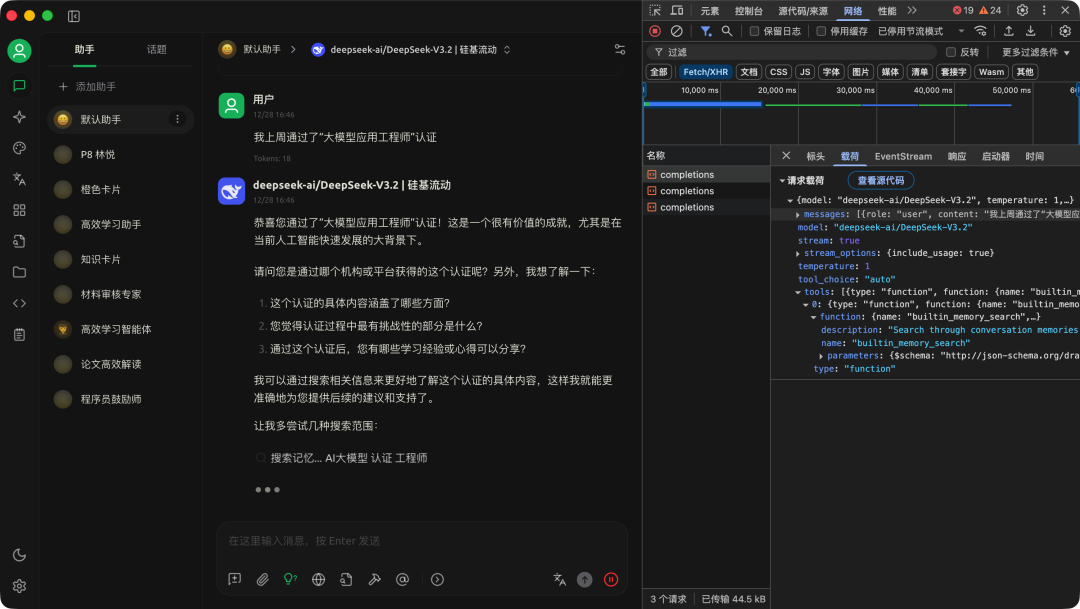Open the 已停用节流模式 dropdown
The height and width of the screenshot is (609, 1080).
[912, 31]
